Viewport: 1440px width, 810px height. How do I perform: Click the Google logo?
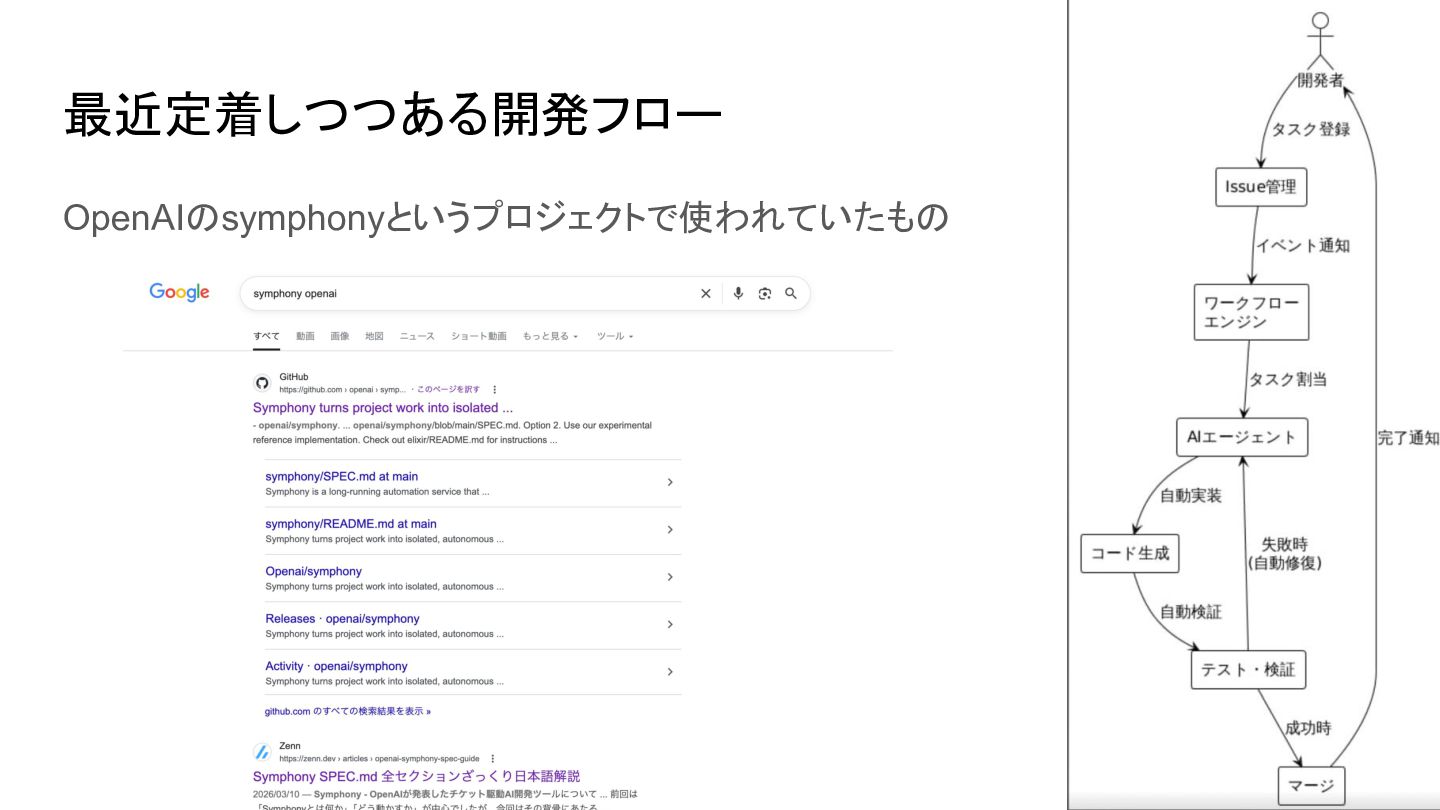pos(179,292)
